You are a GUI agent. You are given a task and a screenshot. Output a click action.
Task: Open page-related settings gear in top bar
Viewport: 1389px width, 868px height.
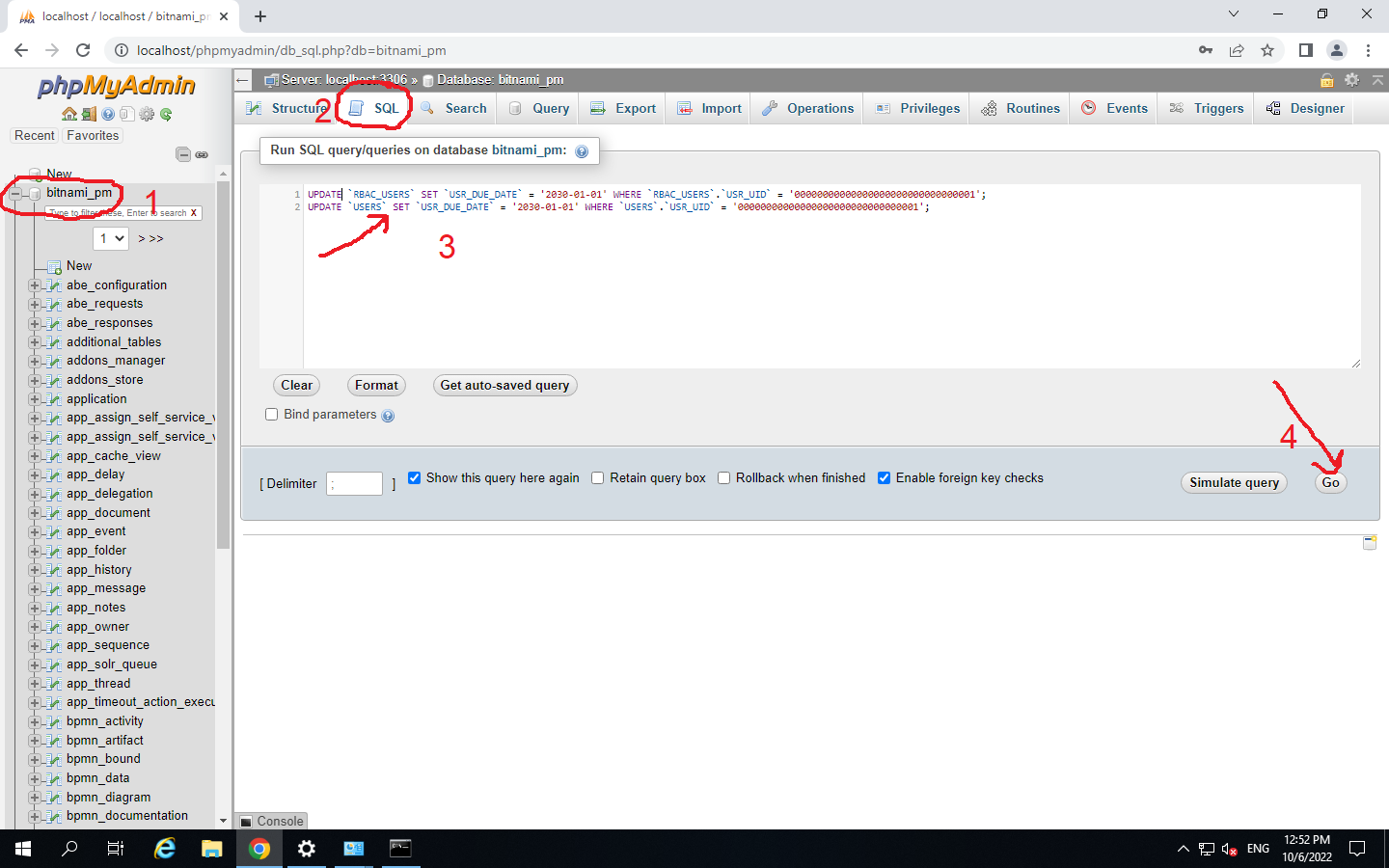click(1351, 80)
